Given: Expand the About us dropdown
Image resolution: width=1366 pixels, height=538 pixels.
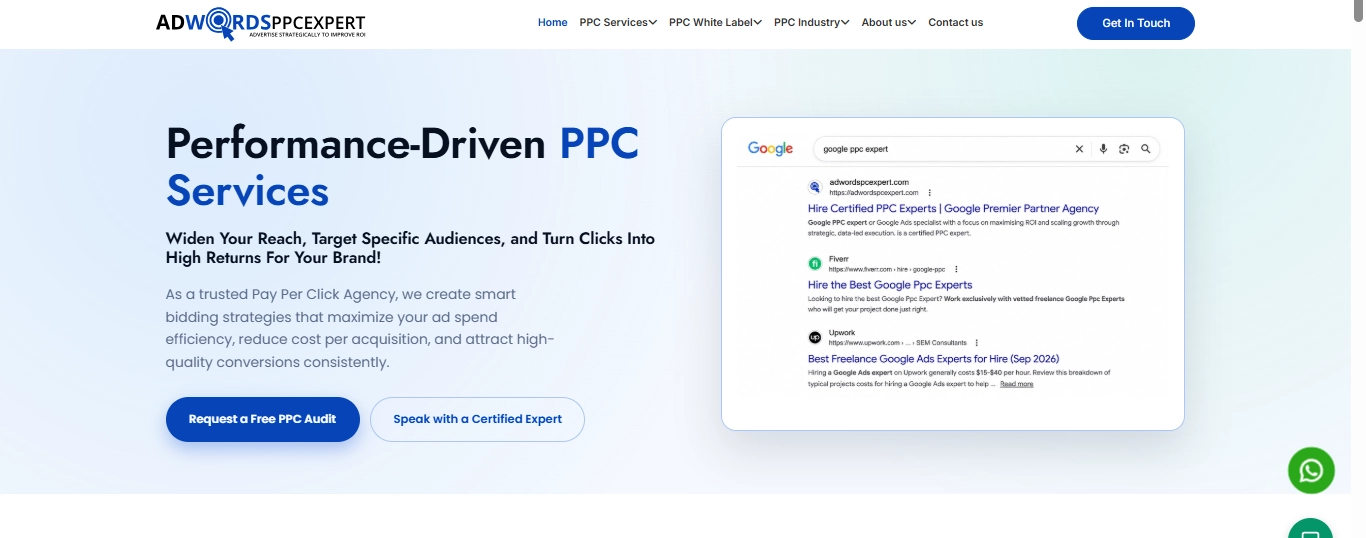Looking at the screenshot, I should pyautogui.click(x=888, y=22).
